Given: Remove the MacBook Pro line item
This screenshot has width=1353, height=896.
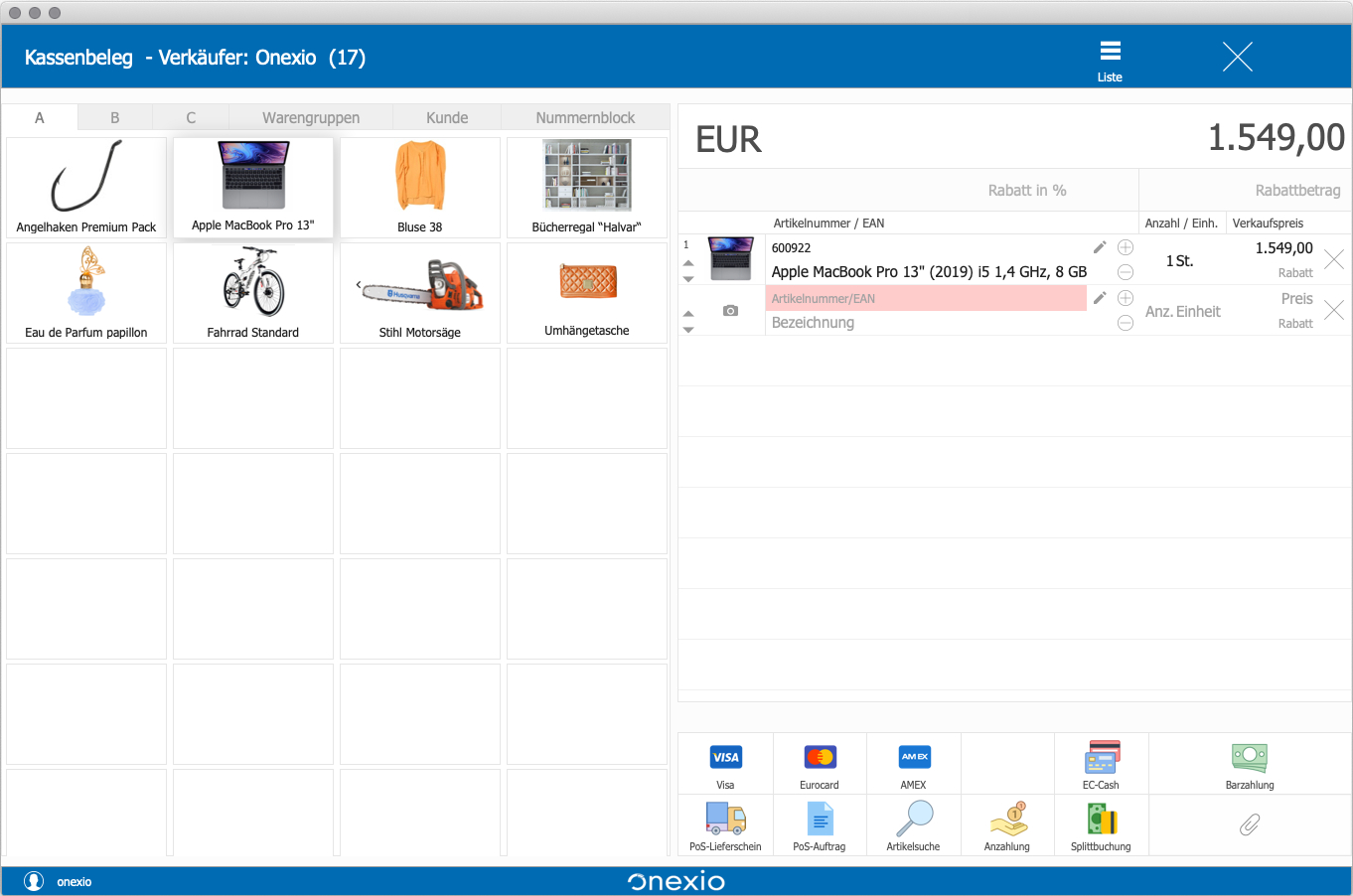Looking at the screenshot, I should 1334,260.
